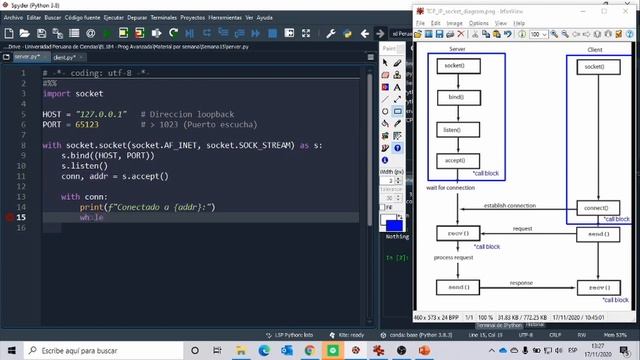640x360 pixels.
Task: Select the text tool in Paint panel
Action: (x=397, y=87)
